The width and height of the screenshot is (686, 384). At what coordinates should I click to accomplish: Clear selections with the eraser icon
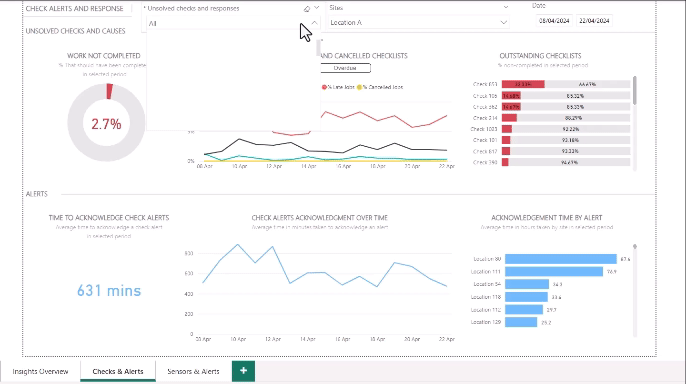click(307, 8)
